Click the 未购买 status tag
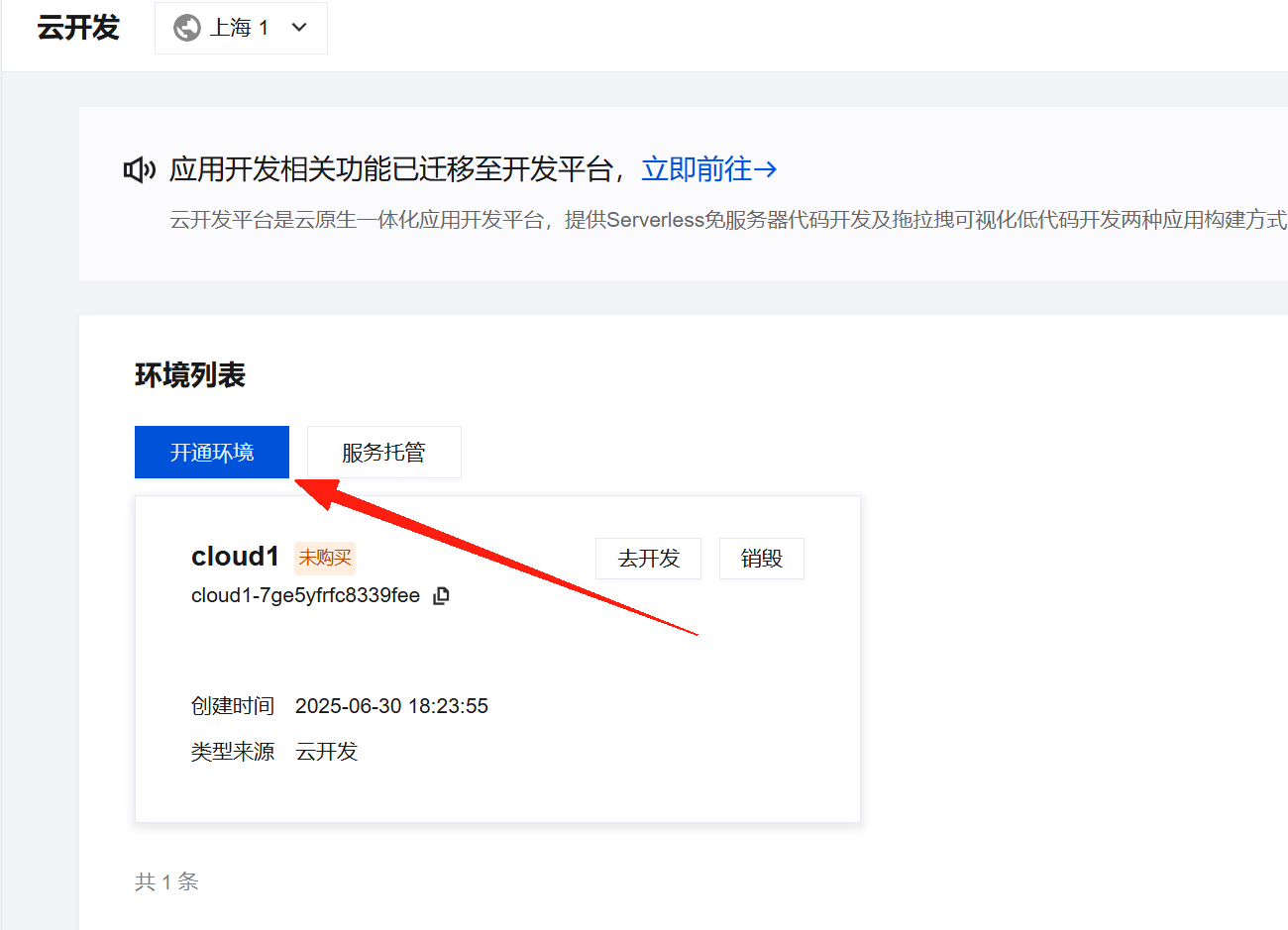Viewport: 1288px width, 930px height. (x=325, y=559)
